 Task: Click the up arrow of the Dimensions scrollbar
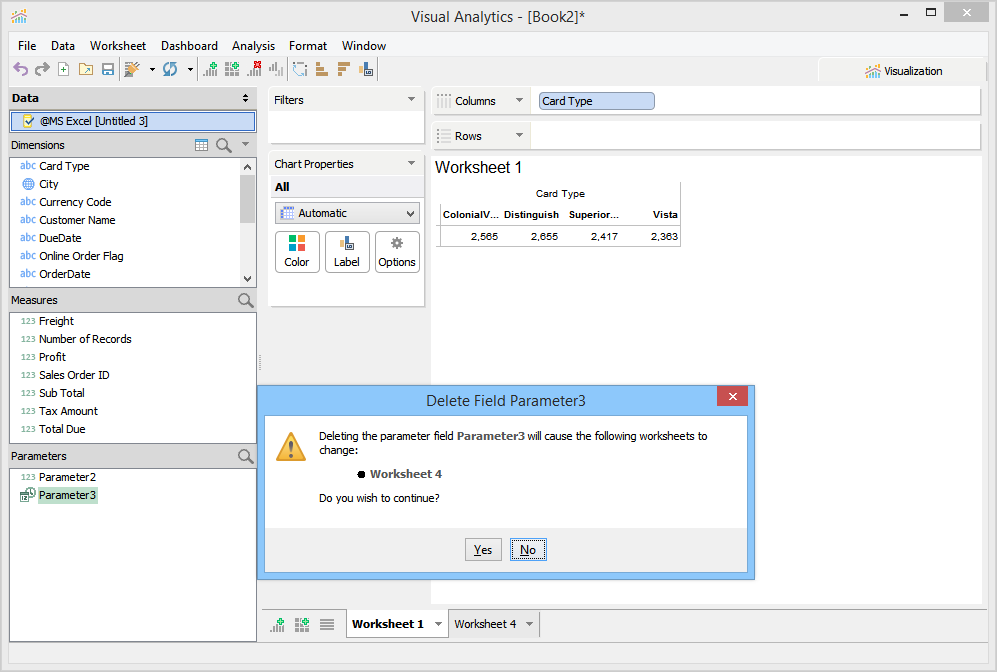[x=247, y=167]
